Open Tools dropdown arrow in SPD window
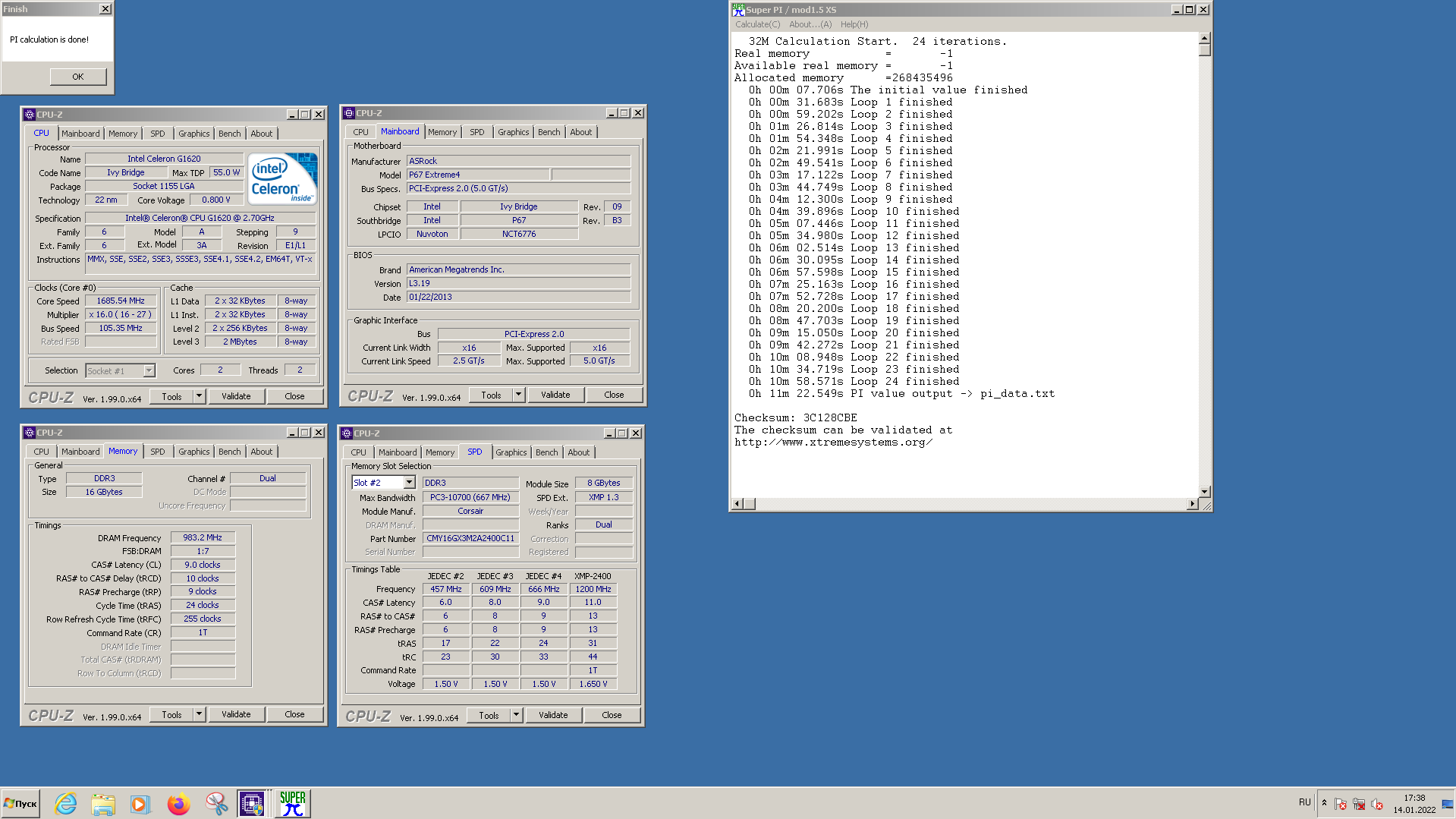The width and height of the screenshot is (1456, 819). coord(517,715)
